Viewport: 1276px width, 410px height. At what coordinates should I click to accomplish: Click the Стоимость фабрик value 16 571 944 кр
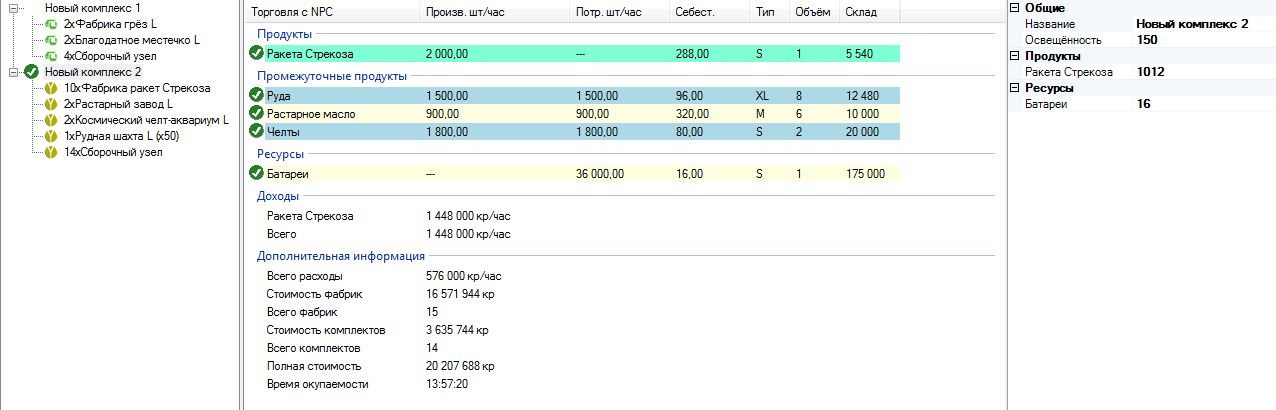pos(460,294)
